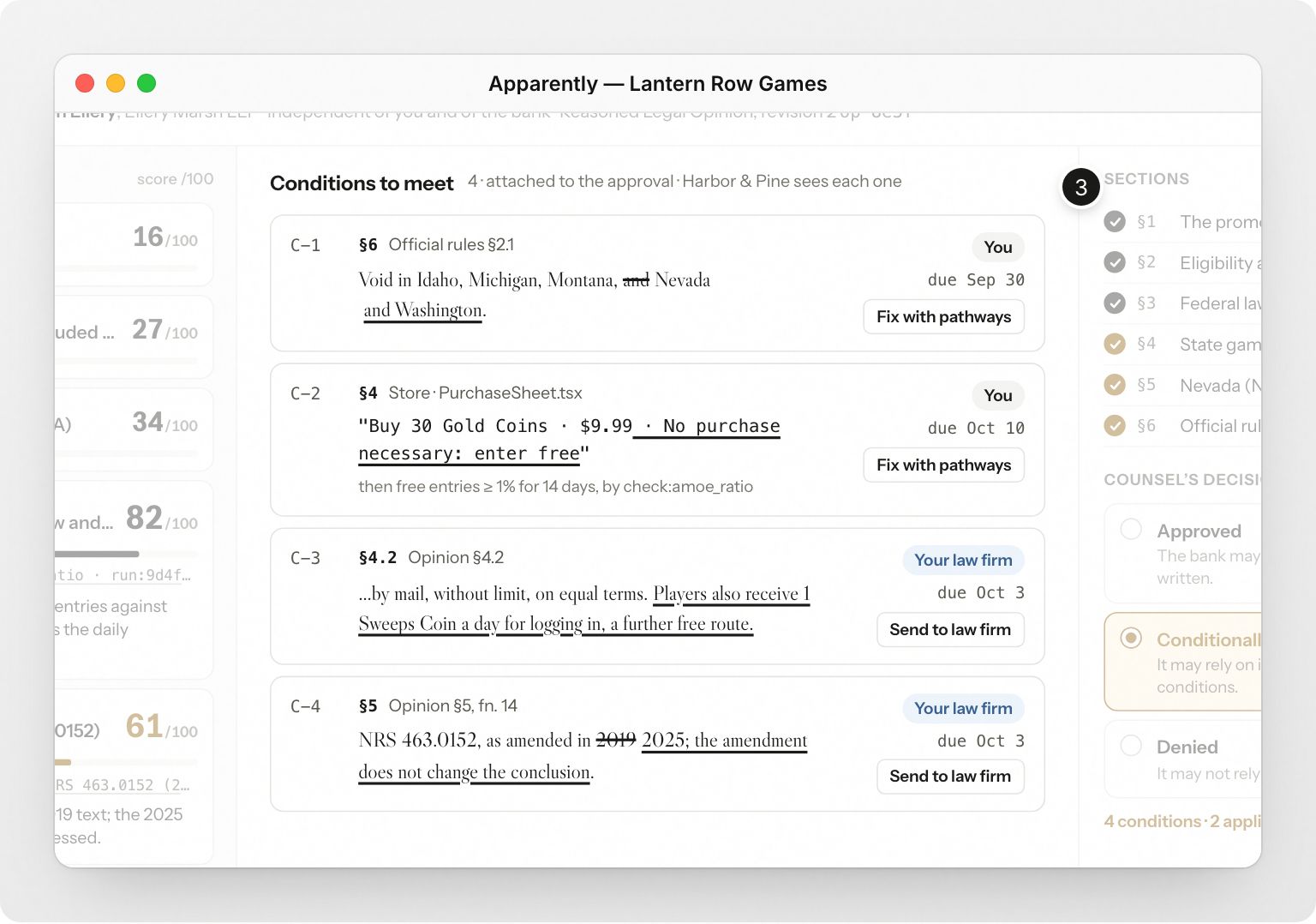Image resolution: width=1316 pixels, height=924 pixels.
Task: Open the §1 The promotion section item
Action: pos(1182,222)
